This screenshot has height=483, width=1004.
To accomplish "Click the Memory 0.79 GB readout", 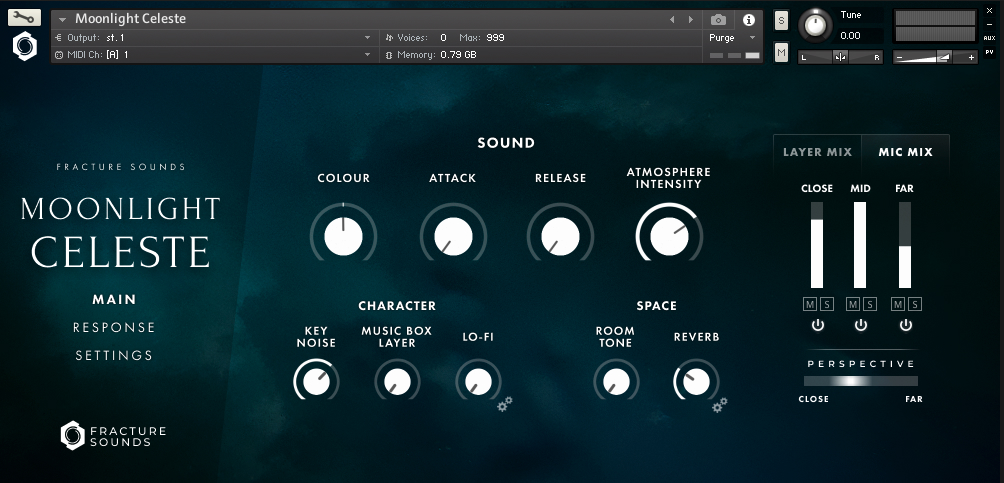I will click(458, 55).
